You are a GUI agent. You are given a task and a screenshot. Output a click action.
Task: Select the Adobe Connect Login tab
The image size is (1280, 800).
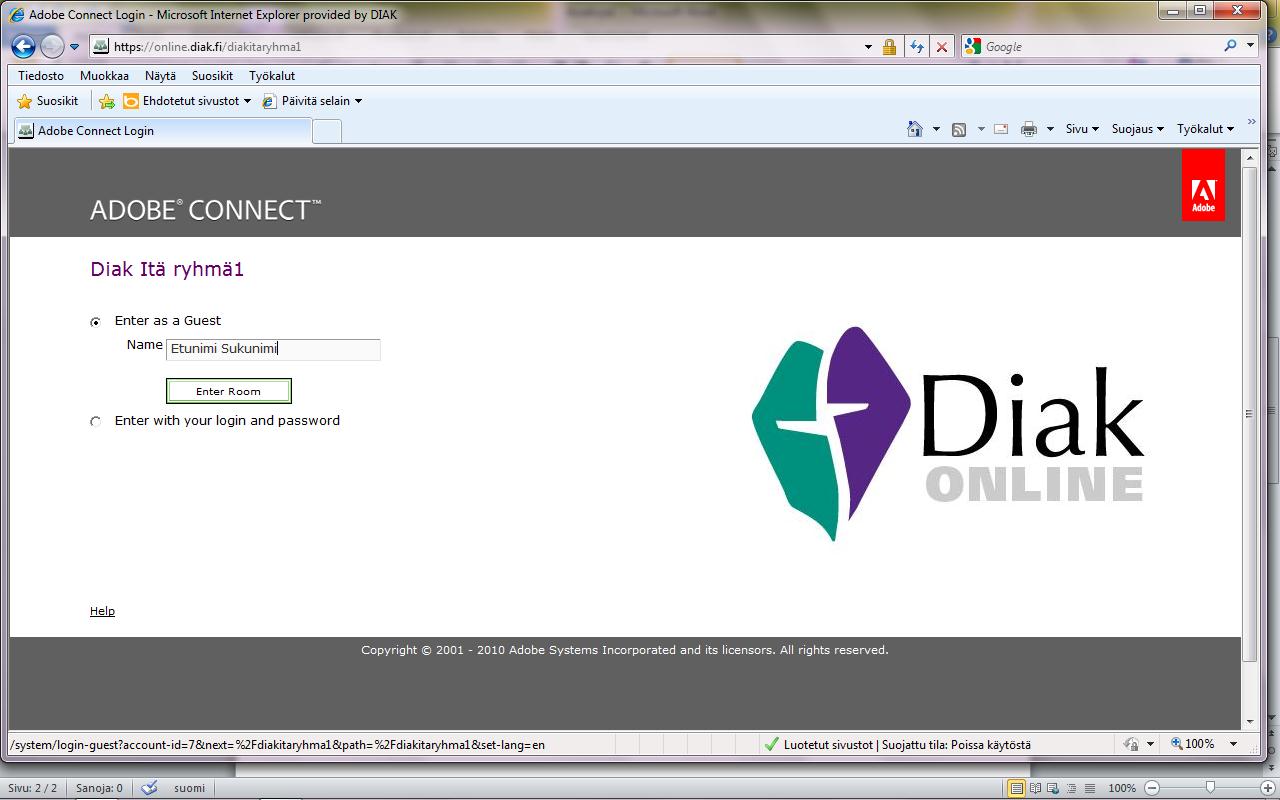tap(162, 131)
